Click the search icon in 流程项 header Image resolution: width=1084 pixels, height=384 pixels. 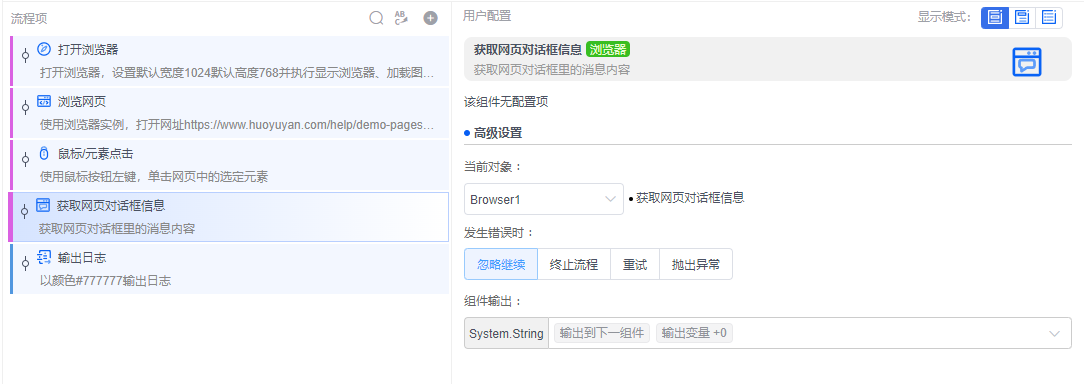coord(376,18)
